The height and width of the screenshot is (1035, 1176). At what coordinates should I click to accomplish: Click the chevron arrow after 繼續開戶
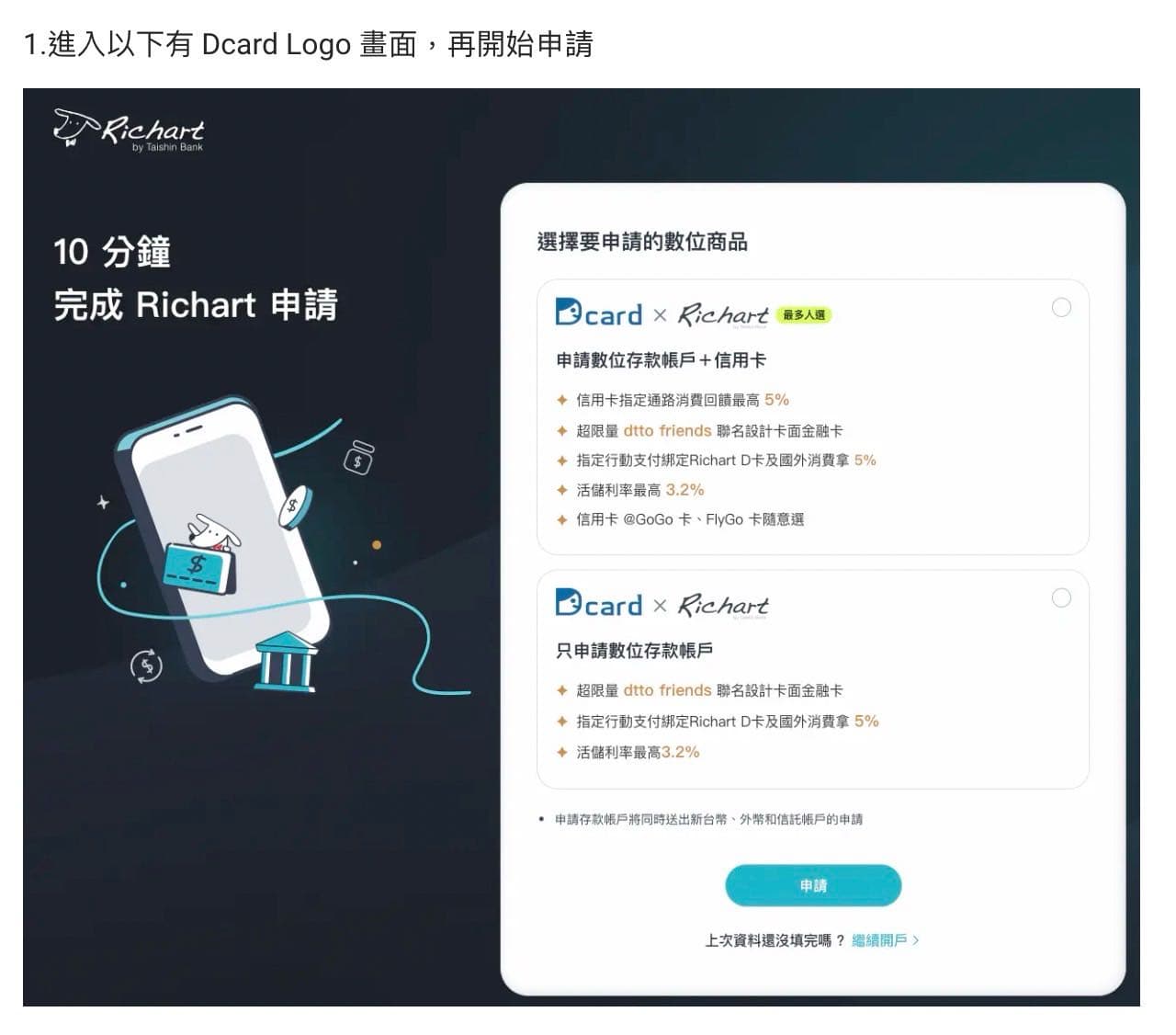coord(916,940)
